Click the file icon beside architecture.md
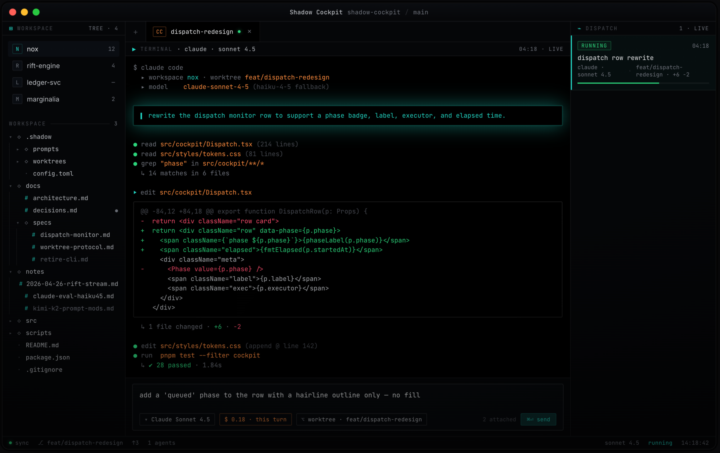Image resolution: width=720 pixels, height=453 pixels. click(26, 198)
